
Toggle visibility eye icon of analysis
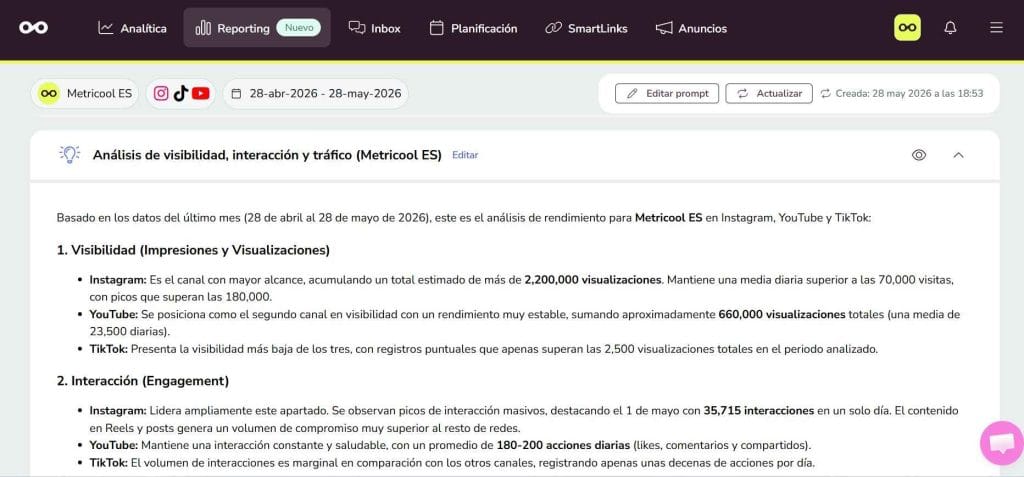click(x=919, y=155)
